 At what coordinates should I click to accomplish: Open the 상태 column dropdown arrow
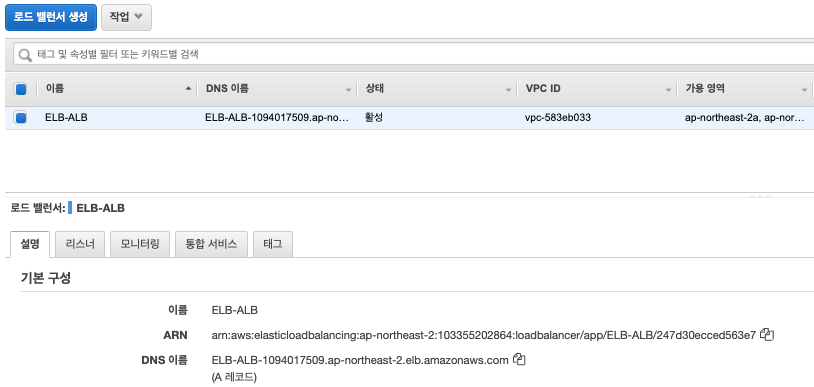508,90
